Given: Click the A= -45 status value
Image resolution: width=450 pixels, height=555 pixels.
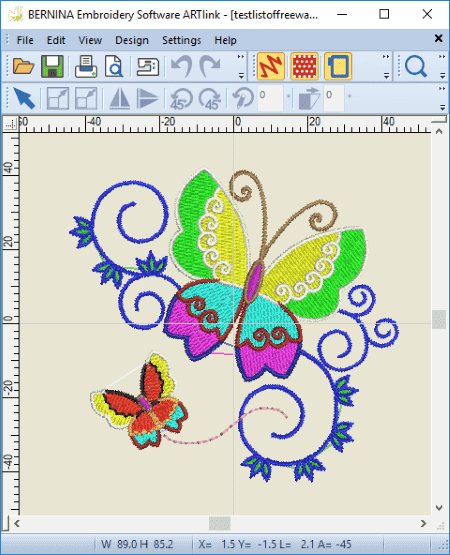Looking at the screenshot, I should point(335,544).
